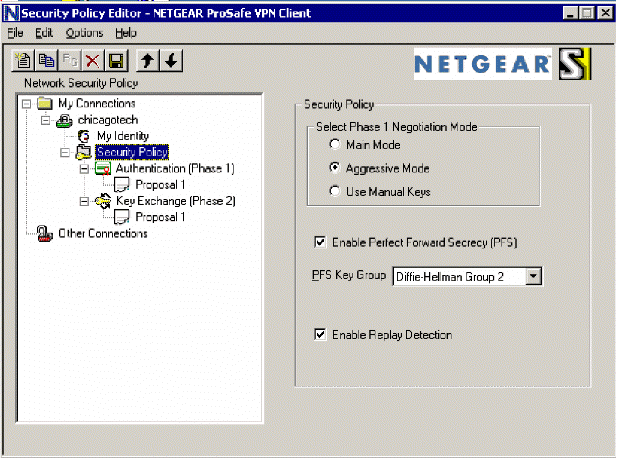618x459 pixels.
Task: Click the Proposal 1 icon under Key Exchange
Action: tap(122, 217)
